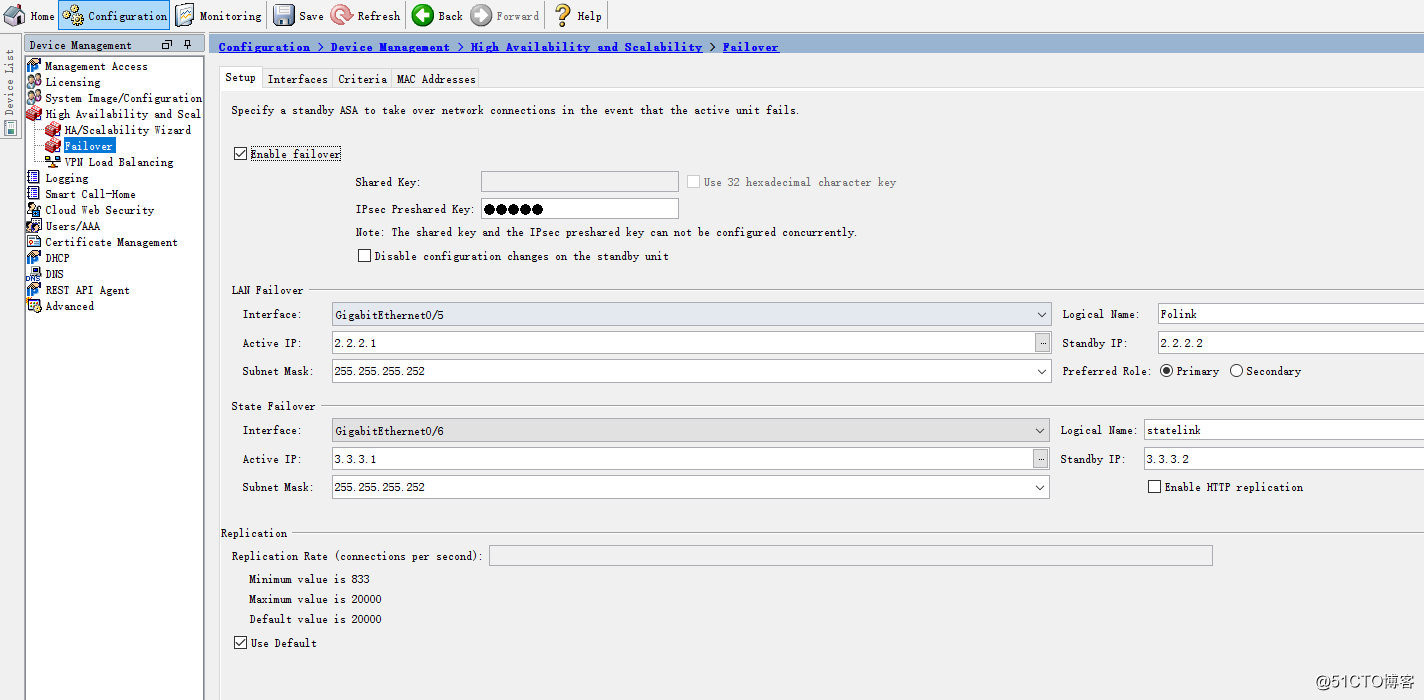Image resolution: width=1424 pixels, height=700 pixels.
Task: Check Disable configuration changes on standby unit
Action: [x=364, y=256]
